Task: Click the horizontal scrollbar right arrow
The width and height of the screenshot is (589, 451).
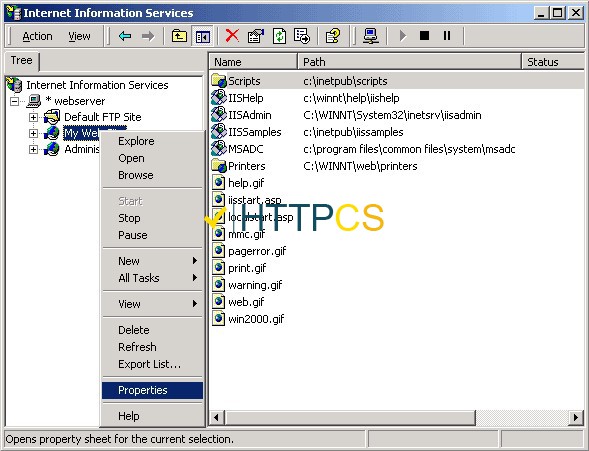Action: pos(576,418)
